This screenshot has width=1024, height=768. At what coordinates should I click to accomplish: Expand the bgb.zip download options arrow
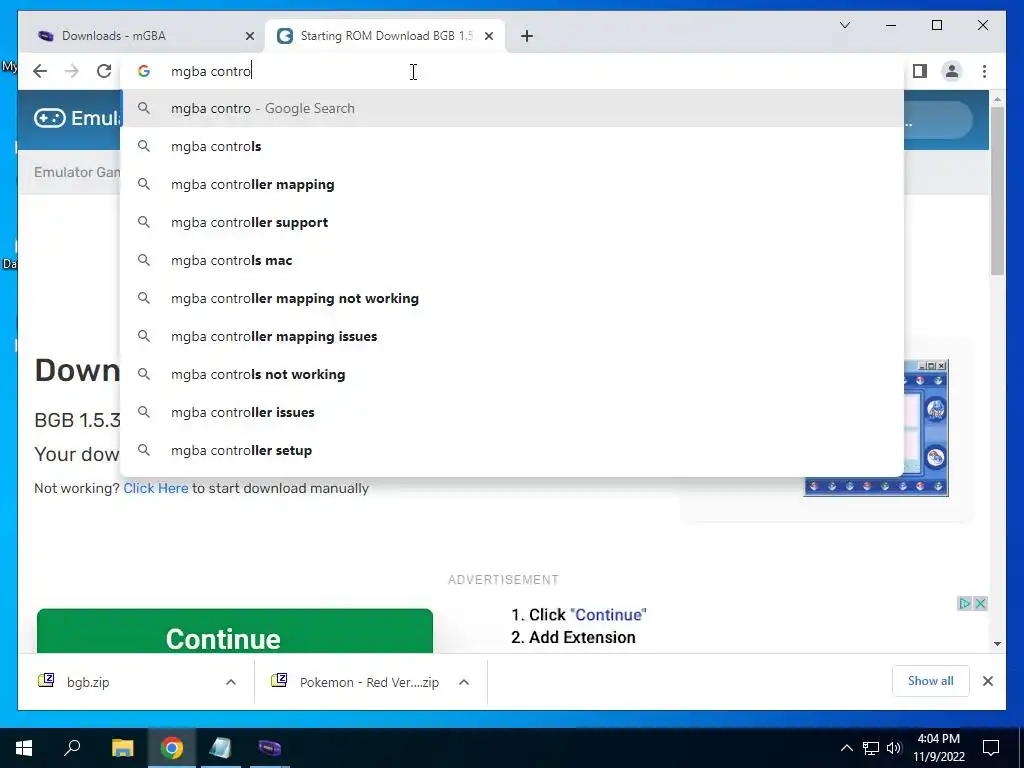(x=231, y=682)
